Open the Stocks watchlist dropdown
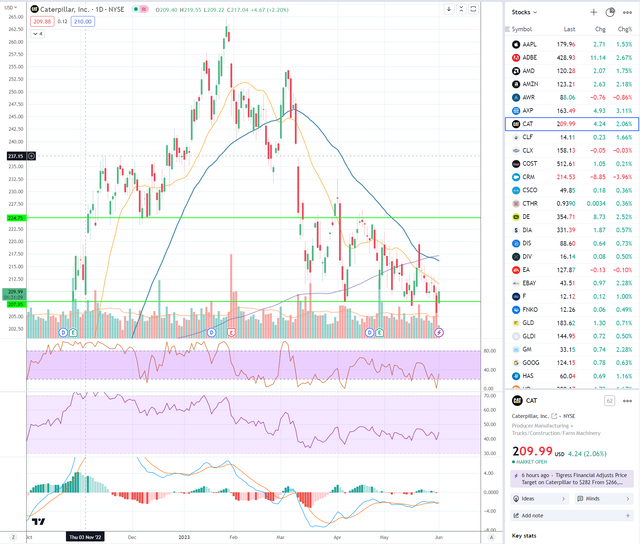 pos(524,12)
